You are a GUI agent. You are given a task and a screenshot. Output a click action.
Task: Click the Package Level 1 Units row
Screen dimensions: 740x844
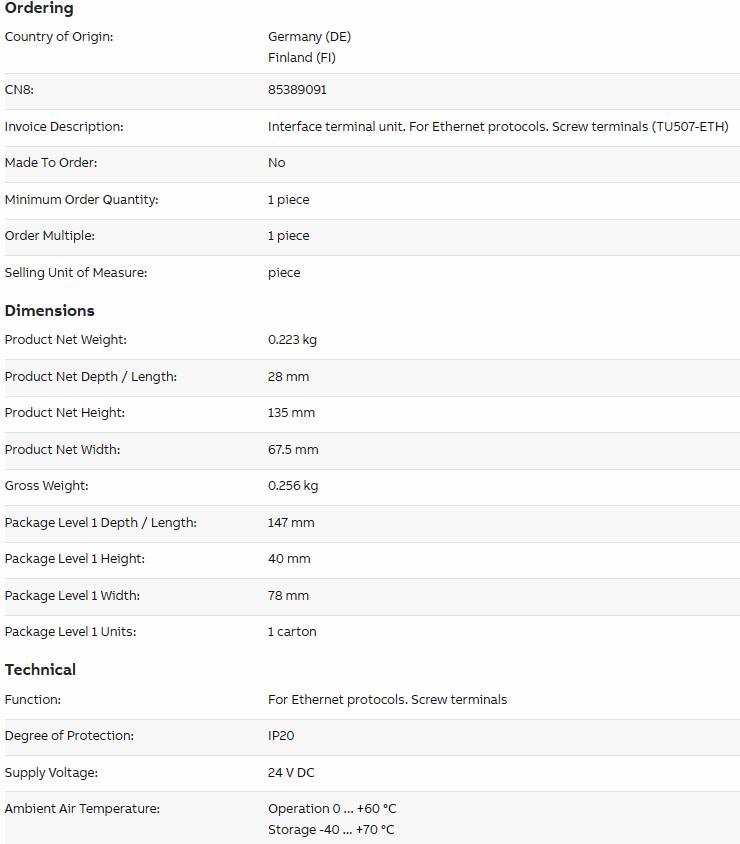(x=372, y=632)
